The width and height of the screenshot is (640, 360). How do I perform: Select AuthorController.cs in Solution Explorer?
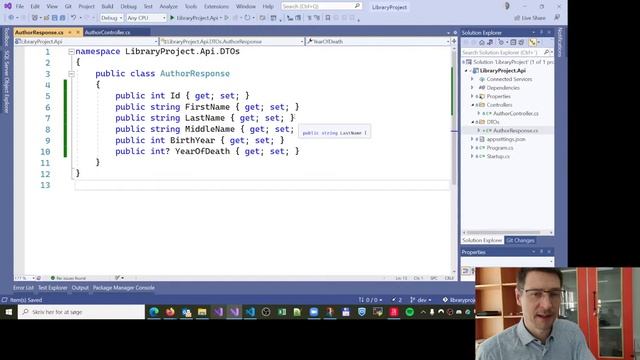516,113
